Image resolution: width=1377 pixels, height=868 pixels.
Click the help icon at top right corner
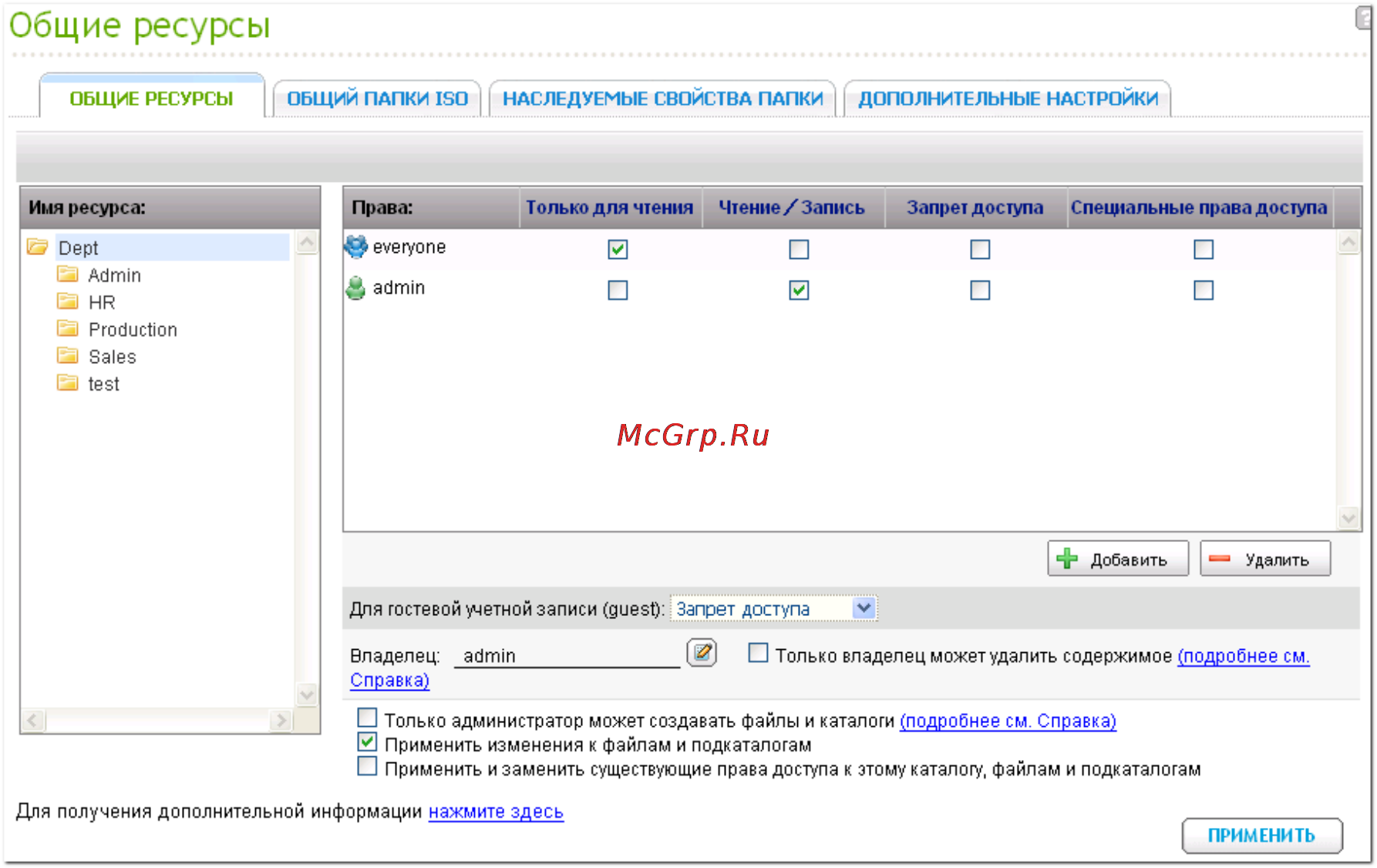pos(1364,17)
